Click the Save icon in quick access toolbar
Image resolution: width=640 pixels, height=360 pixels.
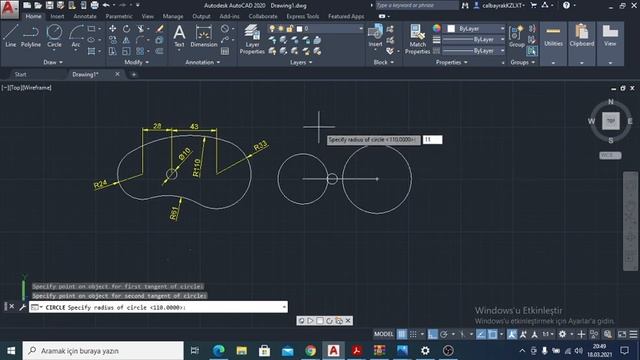tap(49, 5)
